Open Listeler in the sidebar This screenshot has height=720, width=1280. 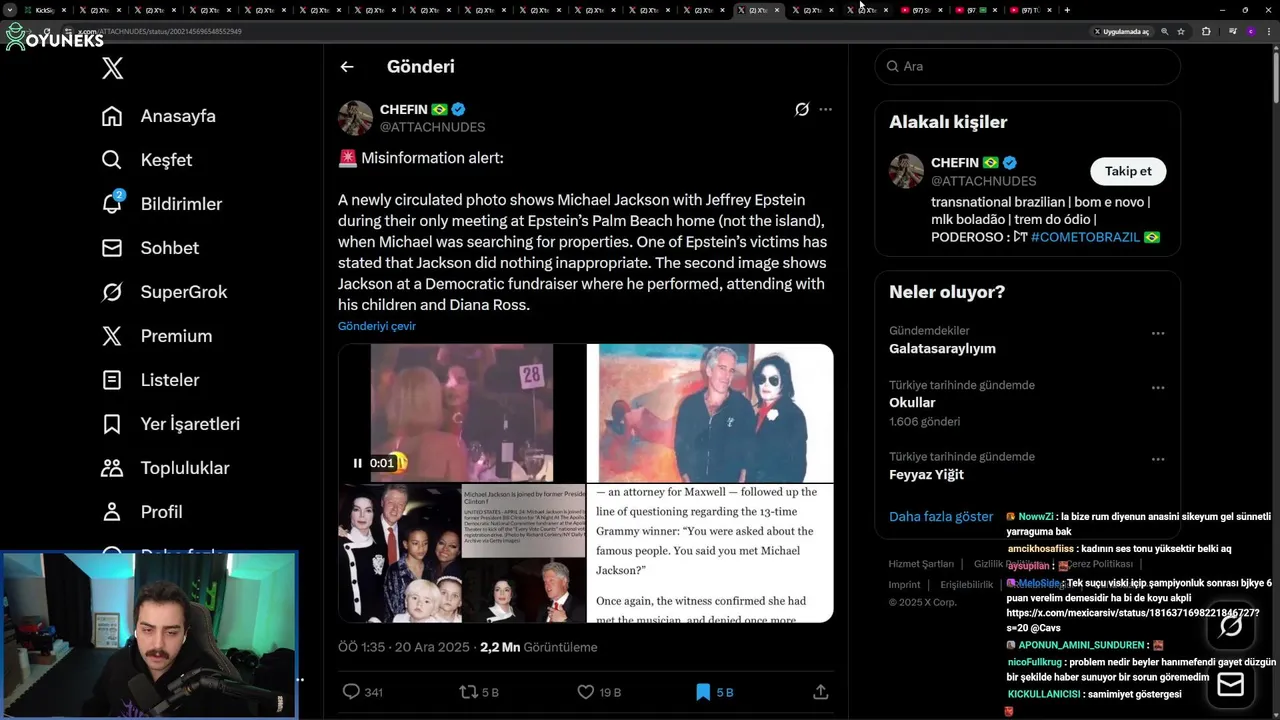pos(151,380)
